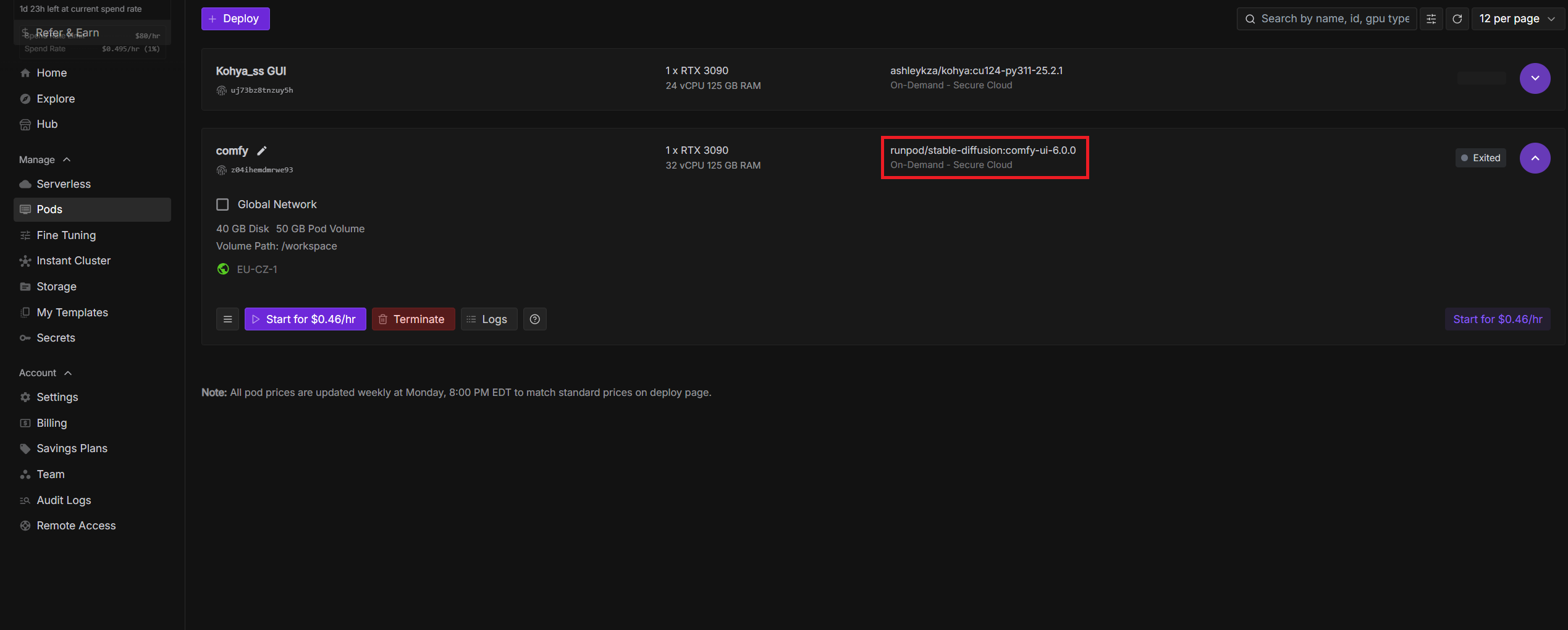The image size is (1568, 630).
Task: Edit the comfy pod name
Action: (262, 151)
